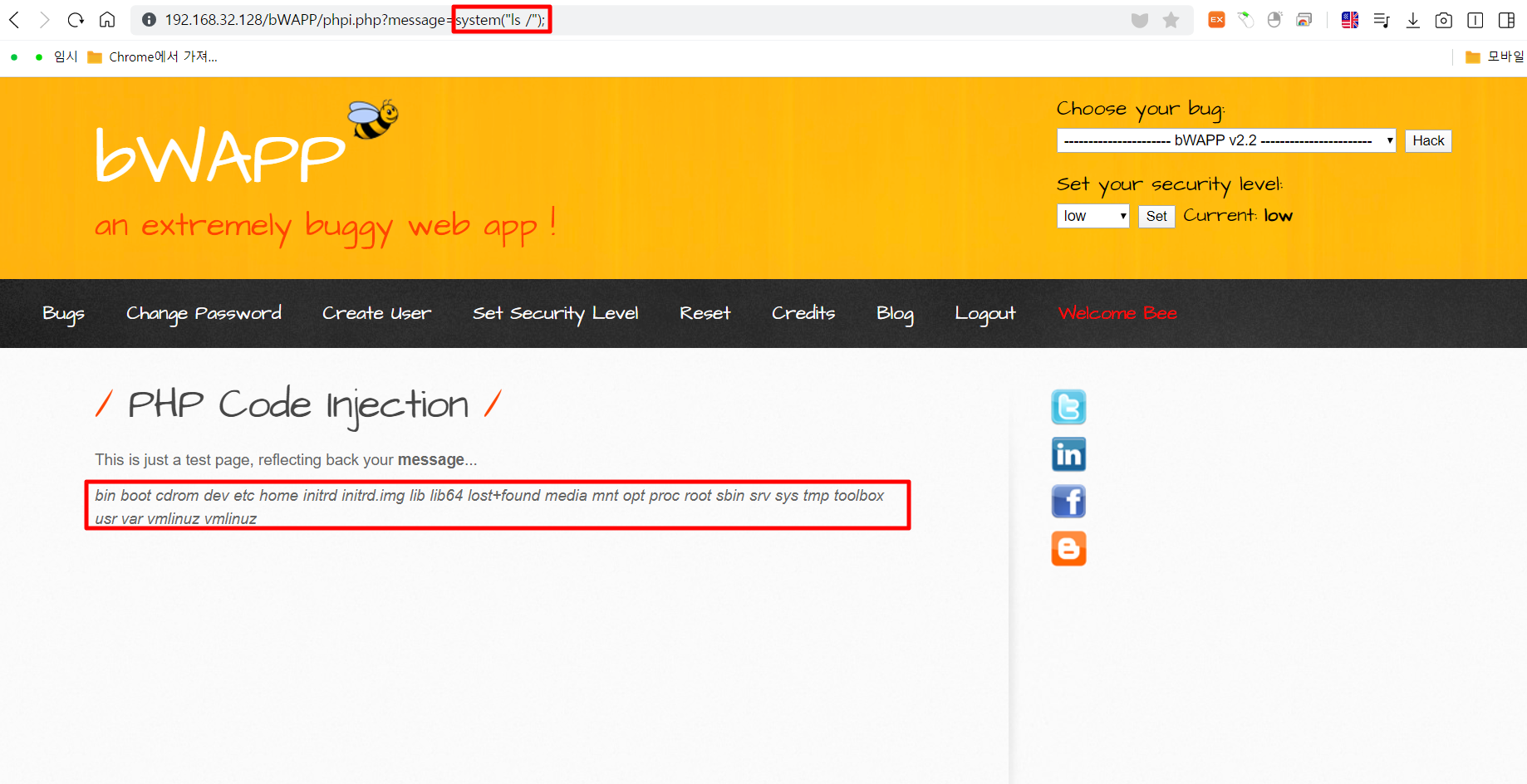The height and width of the screenshot is (784, 1527).
Task: Open the Credits menu item
Action: tap(803, 313)
